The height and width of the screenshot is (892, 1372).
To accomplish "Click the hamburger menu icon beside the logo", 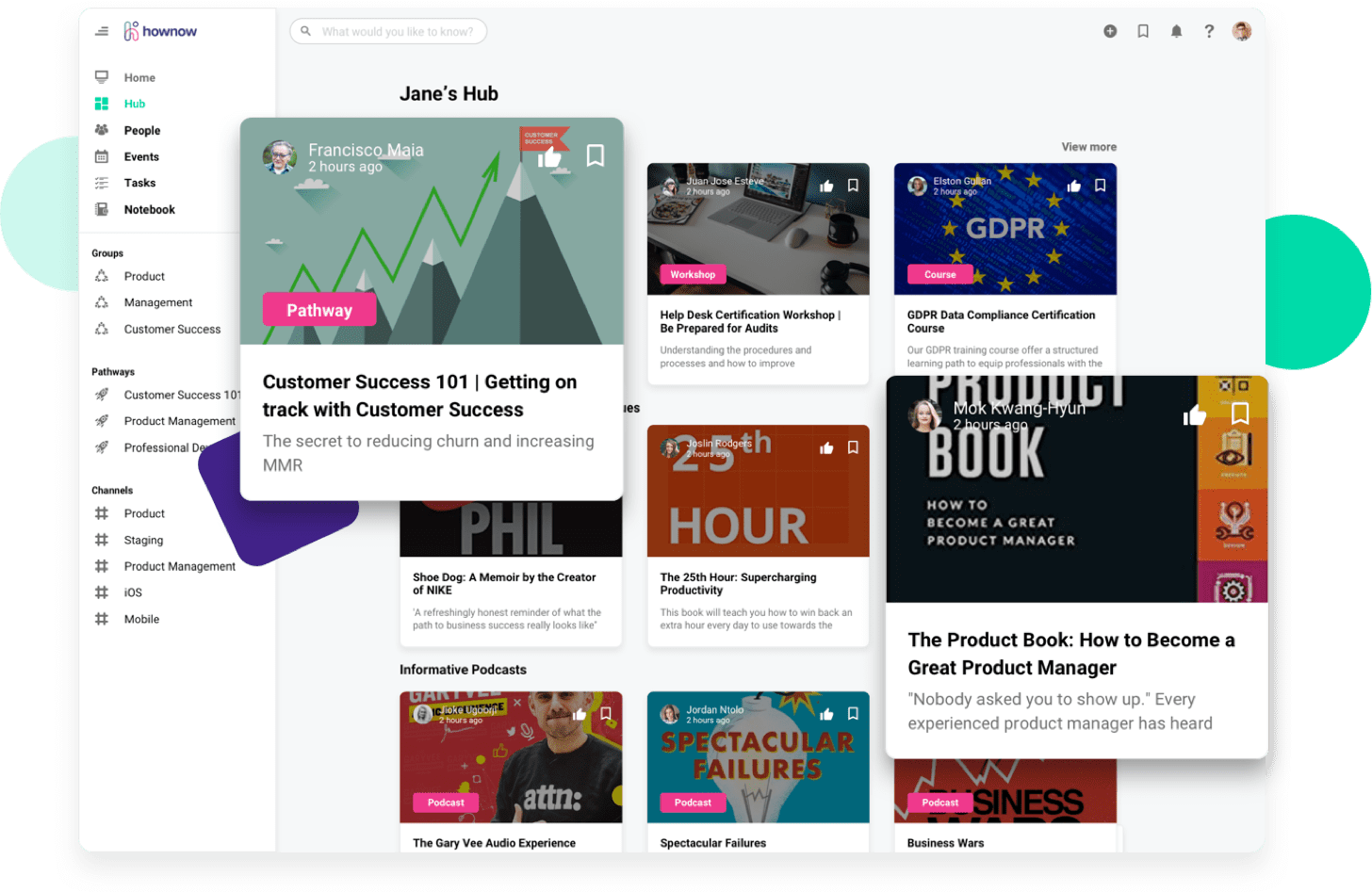I will pos(102,31).
